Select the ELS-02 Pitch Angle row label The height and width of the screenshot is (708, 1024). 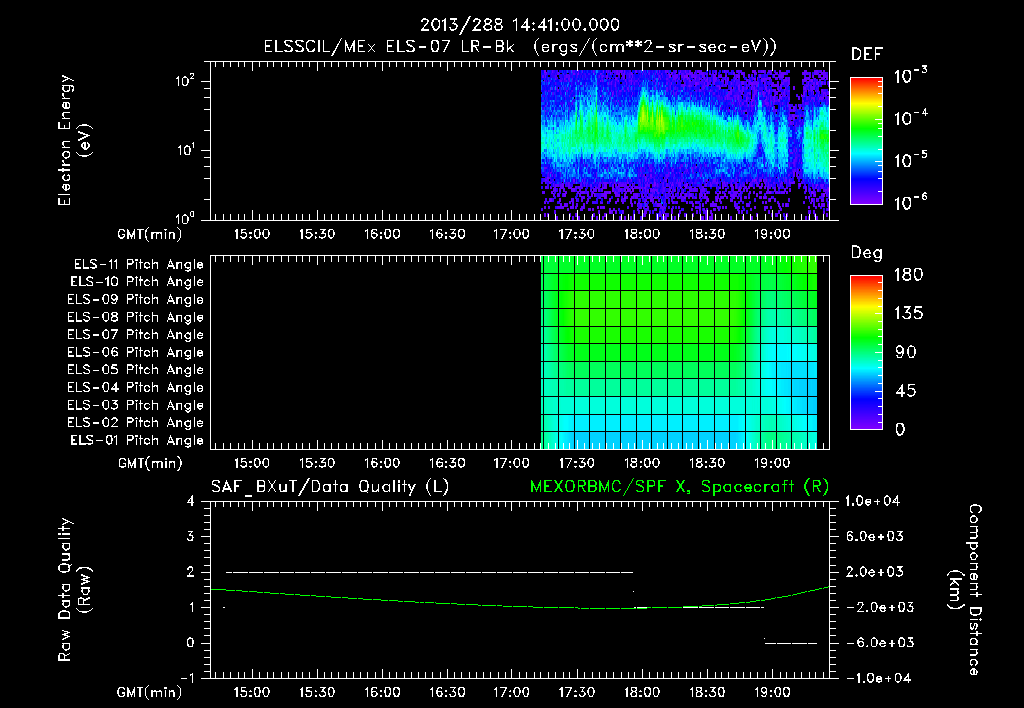pos(135,423)
